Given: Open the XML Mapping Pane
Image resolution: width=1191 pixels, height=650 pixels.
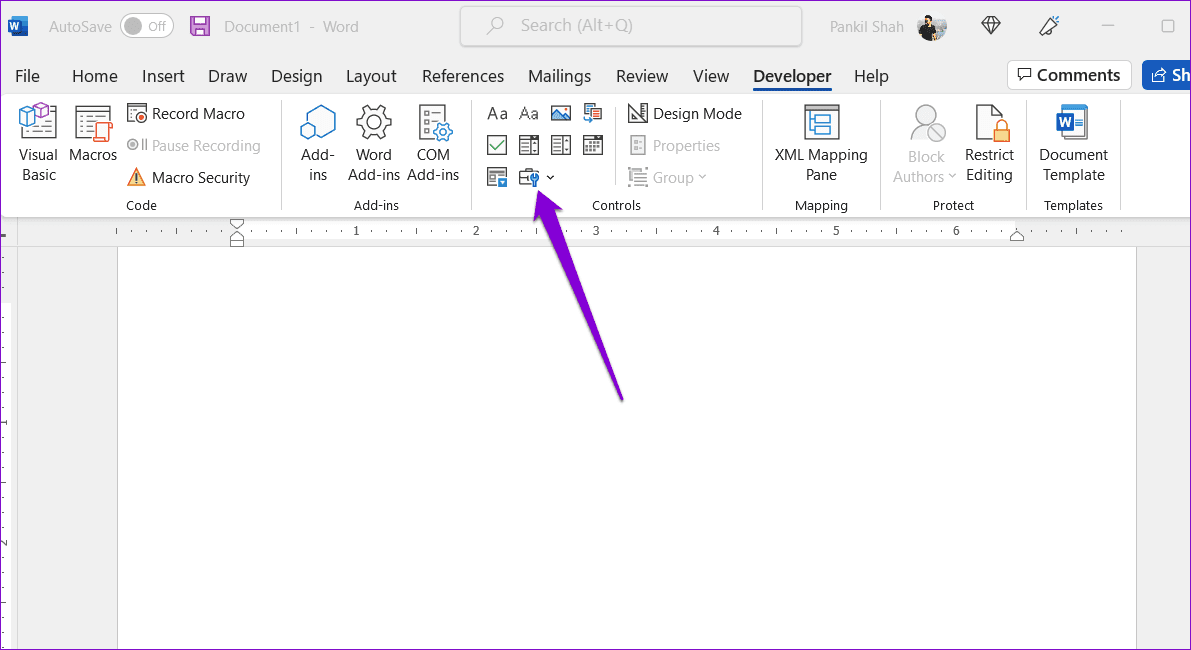Looking at the screenshot, I should pyautogui.click(x=821, y=144).
